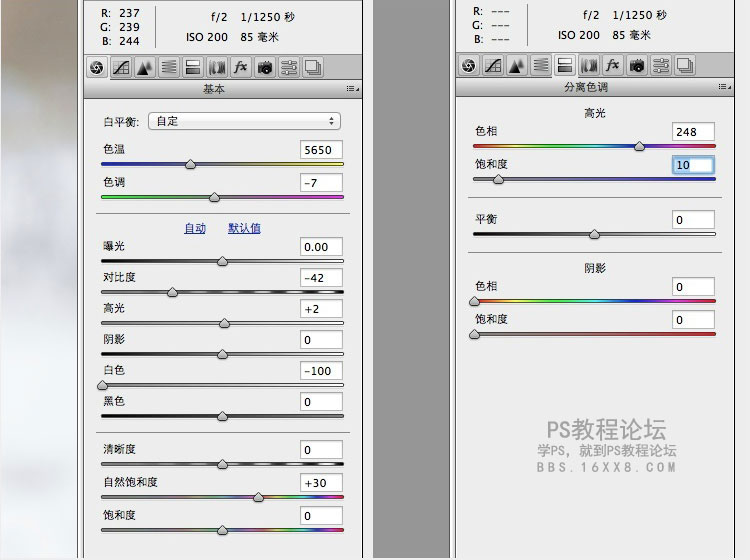This screenshot has height=560, width=750.
Task: Click the shadows 饱和度 value field
Action: 693,320
